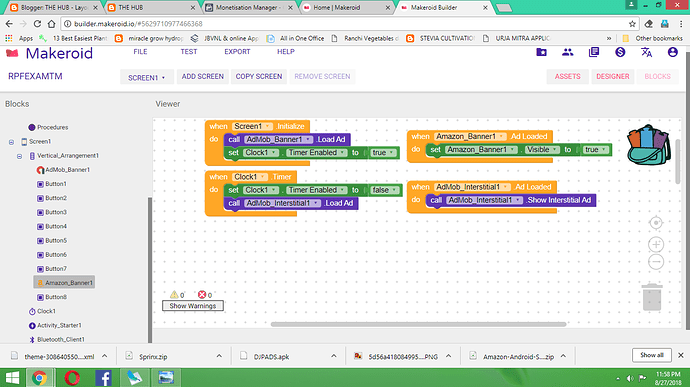Click Show all downloads
Screen dimensions: 690x387
(x=652, y=355)
